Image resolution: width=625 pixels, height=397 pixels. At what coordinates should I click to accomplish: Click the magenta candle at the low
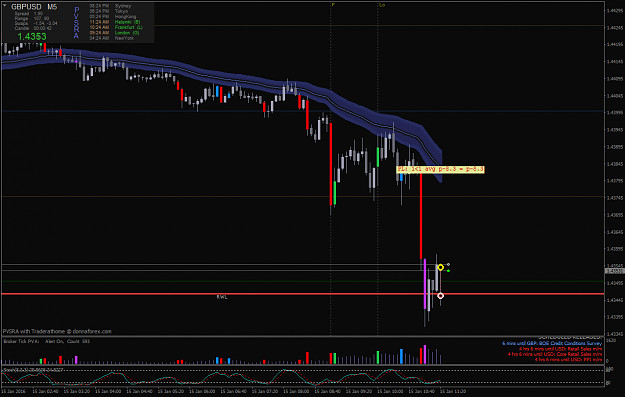[425, 284]
